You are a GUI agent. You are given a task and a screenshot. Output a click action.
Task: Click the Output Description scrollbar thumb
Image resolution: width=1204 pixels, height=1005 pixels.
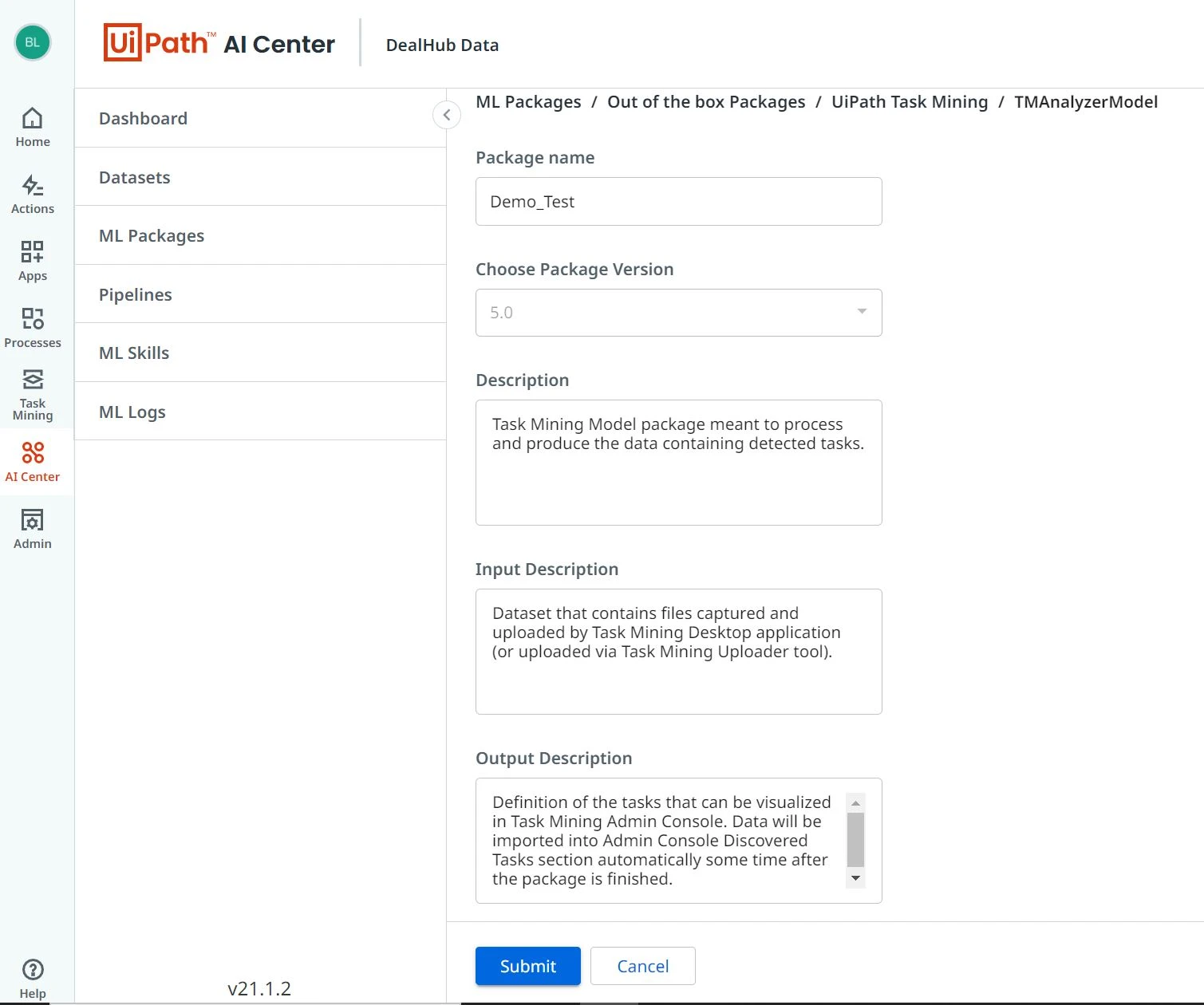point(855,839)
